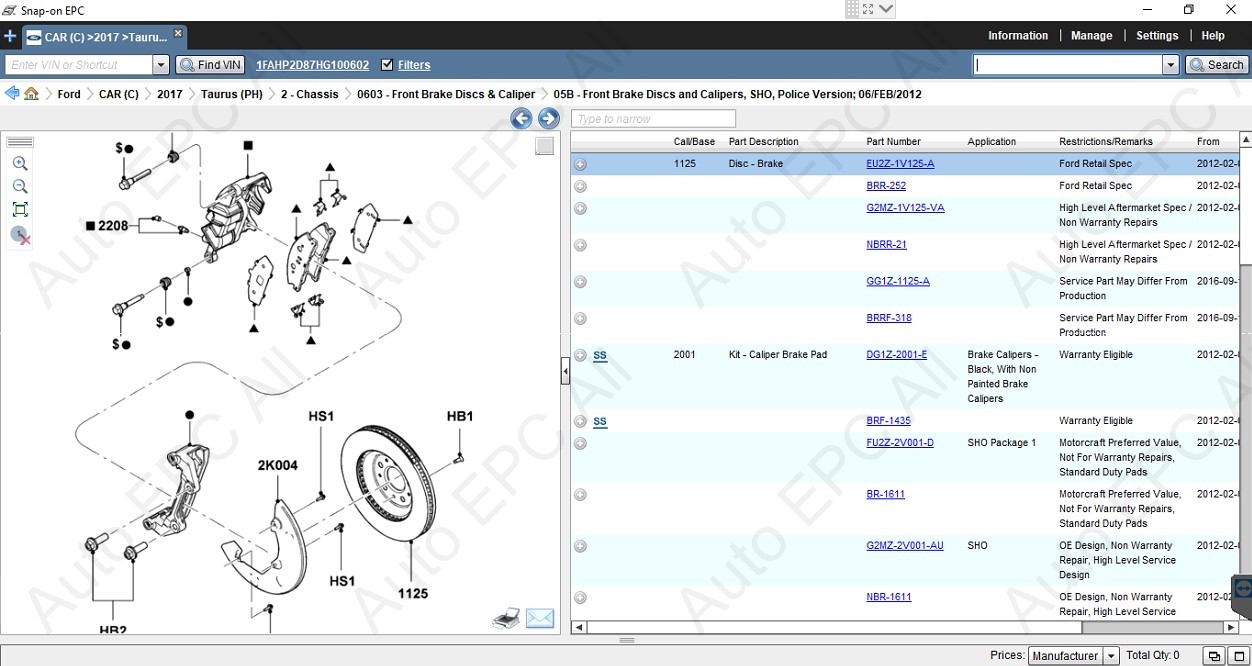Click the Search button

pyautogui.click(x=1216, y=65)
